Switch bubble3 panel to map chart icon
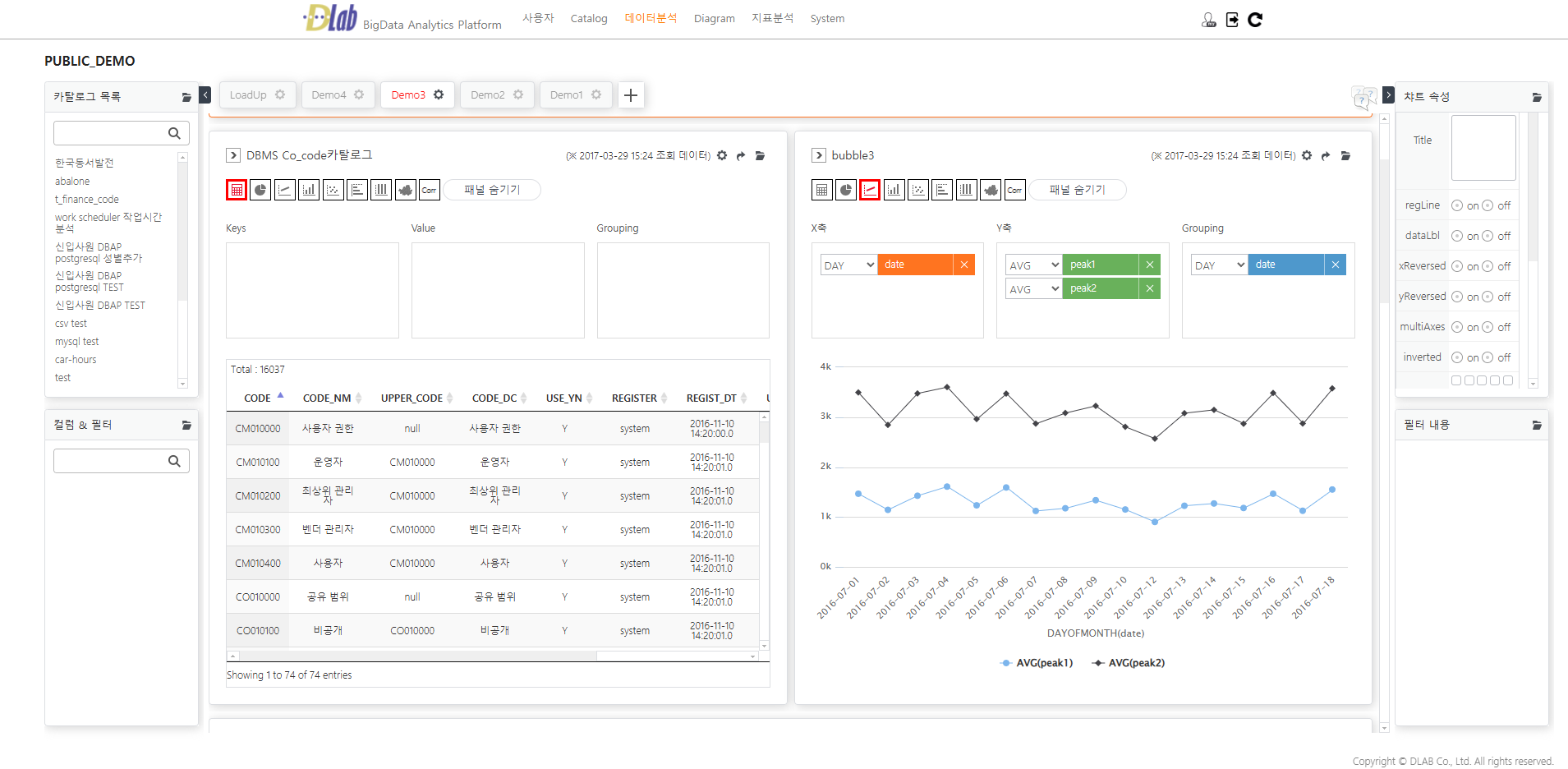The image size is (1568, 769). click(x=991, y=190)
